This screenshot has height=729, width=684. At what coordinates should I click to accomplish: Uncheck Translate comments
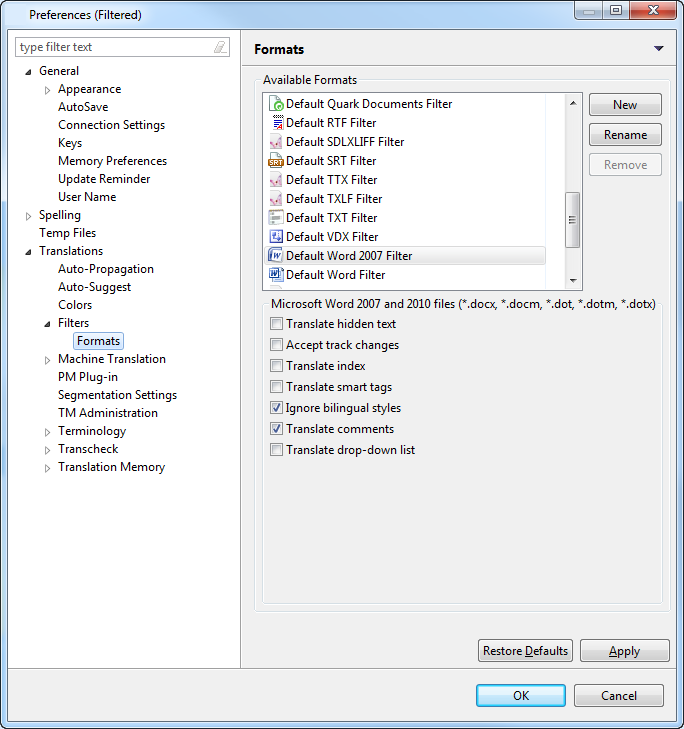coord(276,429)
